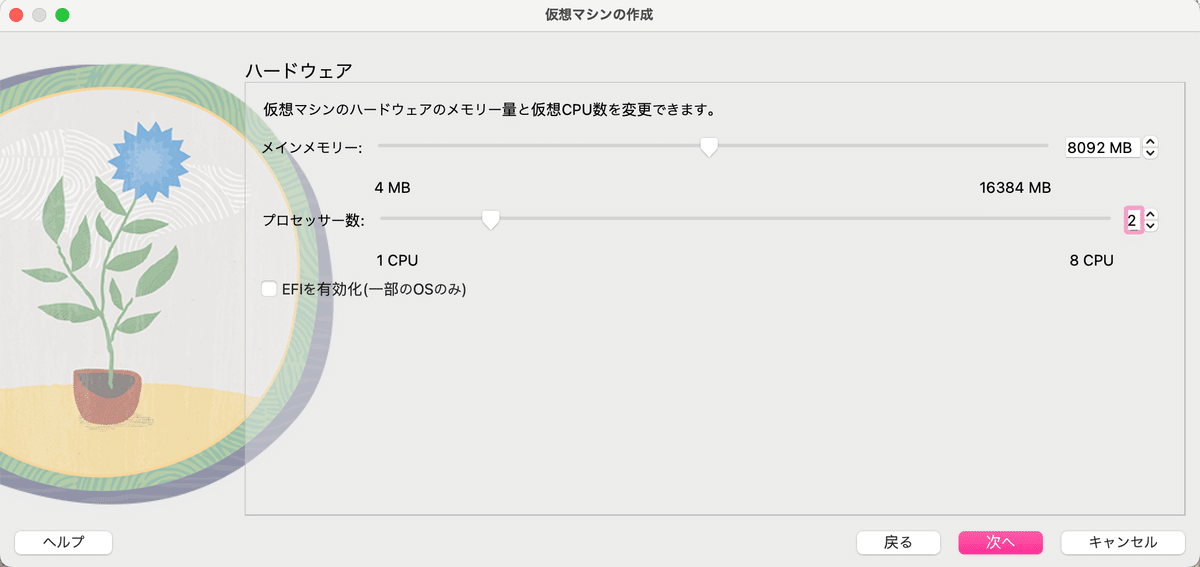
Task: Click the メインメモリー slider handle
Action: [x=709, y=147]
